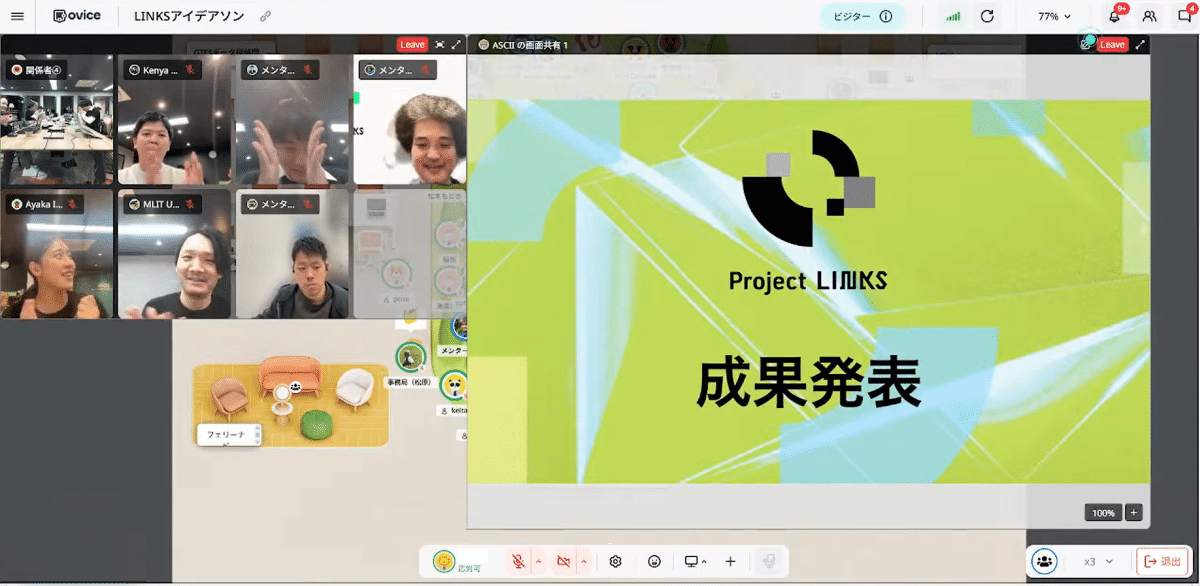Open the 77% zoom level dropdown
This screenshot has width=1200, height=586.
(1054, 16)
